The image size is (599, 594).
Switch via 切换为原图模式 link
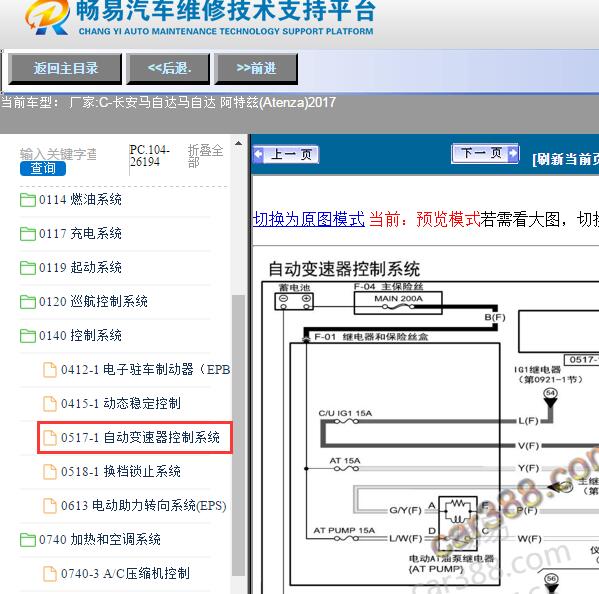point(309,219)
